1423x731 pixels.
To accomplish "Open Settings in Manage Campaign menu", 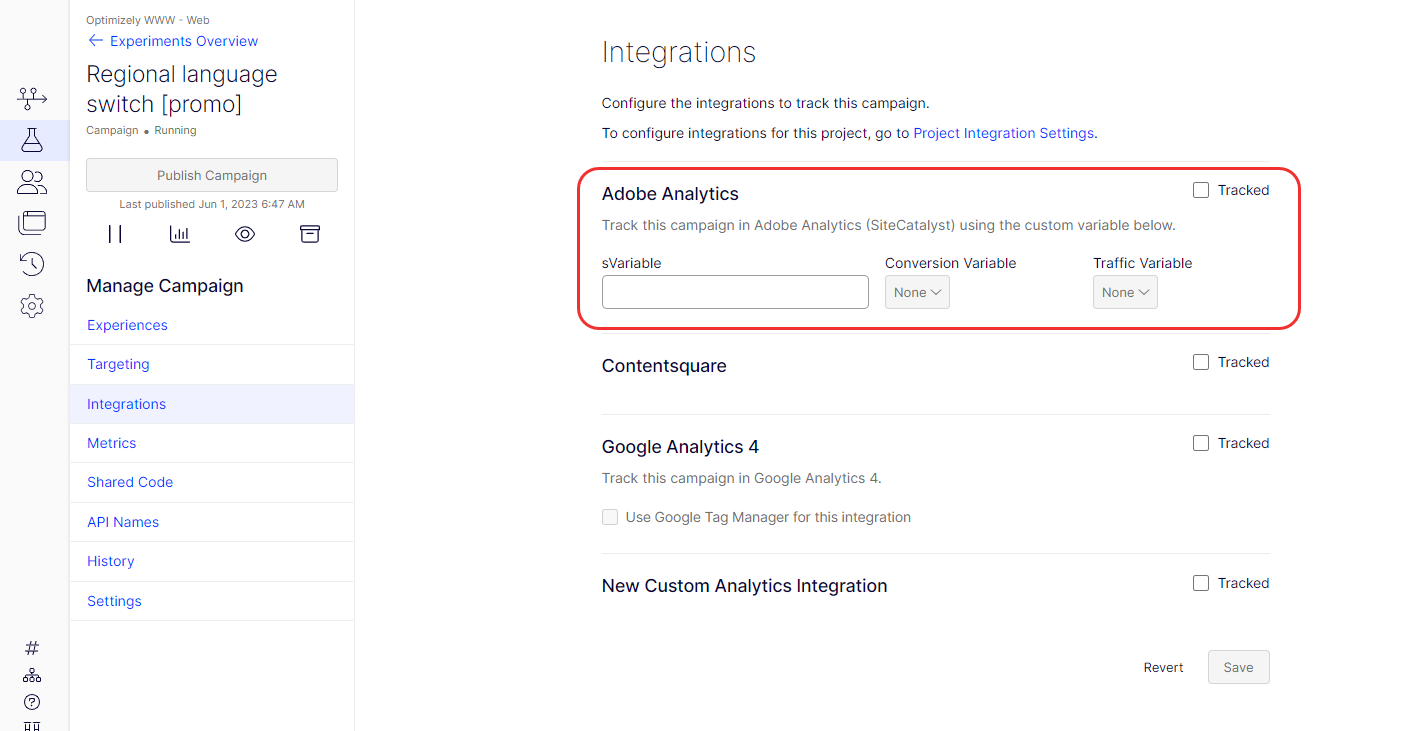I will tap(212, 601).
